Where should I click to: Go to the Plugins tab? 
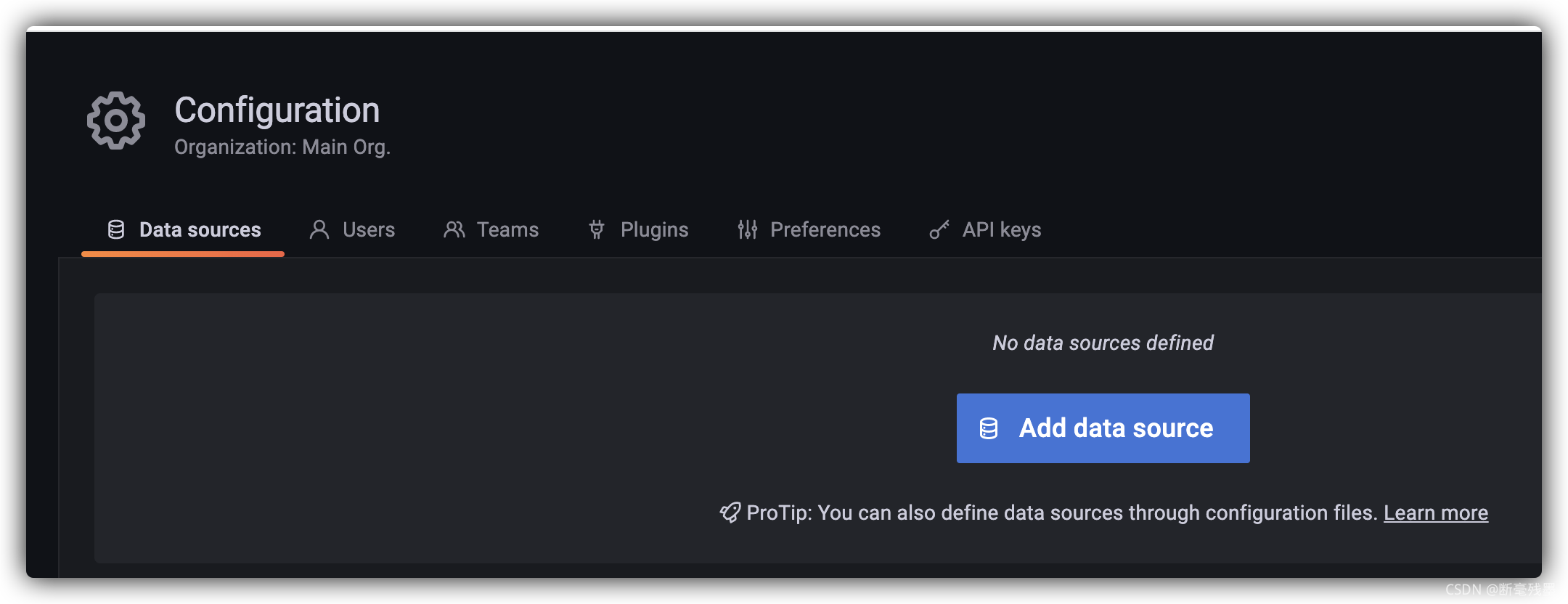(638, 230)
